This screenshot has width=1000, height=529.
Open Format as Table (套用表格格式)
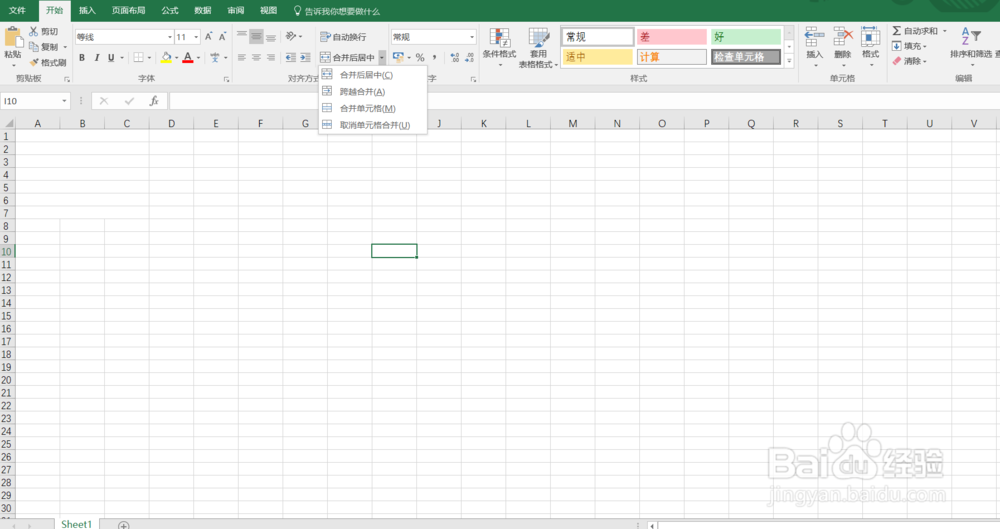pos(538,48)
